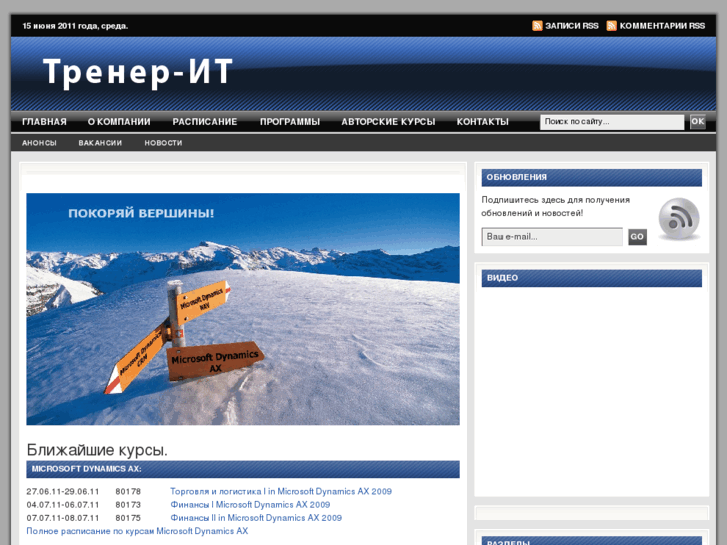Focus the Поиск по сайту search field
The image size is (727, 545).
612,122
